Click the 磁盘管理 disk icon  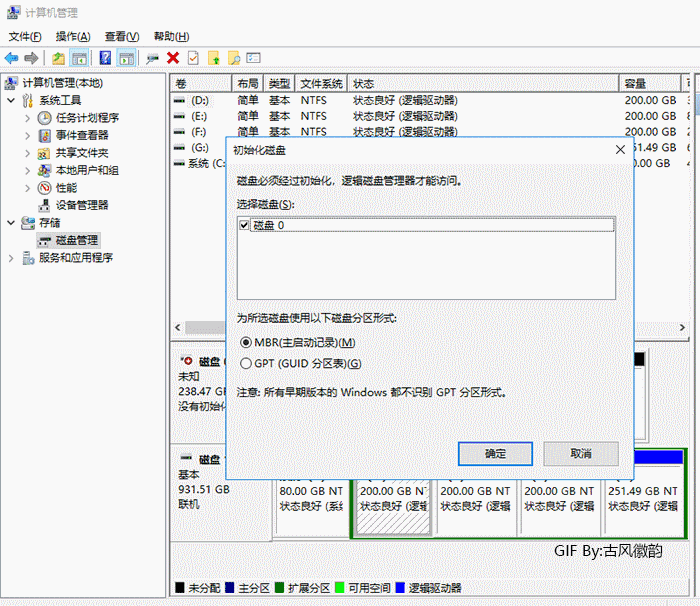click(45, 241)
